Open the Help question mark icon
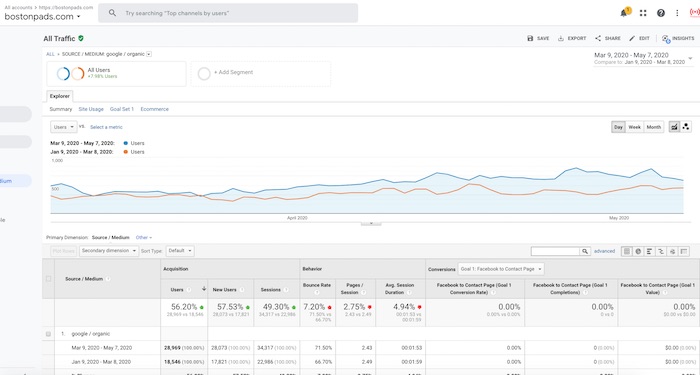This screenshot has height=375, width=700. pyautogui.click(x=661, y=13)
